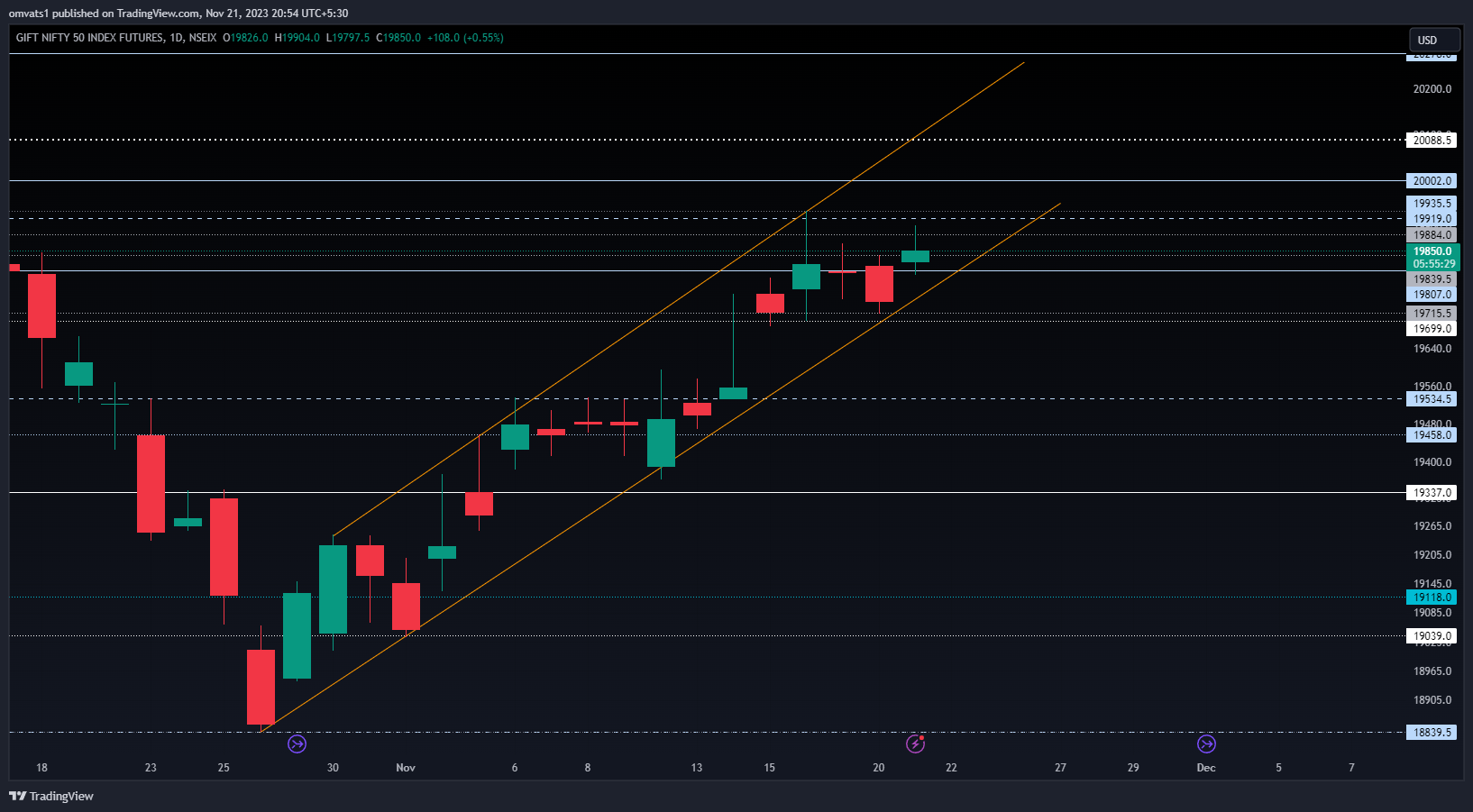Select the 19884.0 price label
The image size is (1473, 812).
coord(1432,235)
